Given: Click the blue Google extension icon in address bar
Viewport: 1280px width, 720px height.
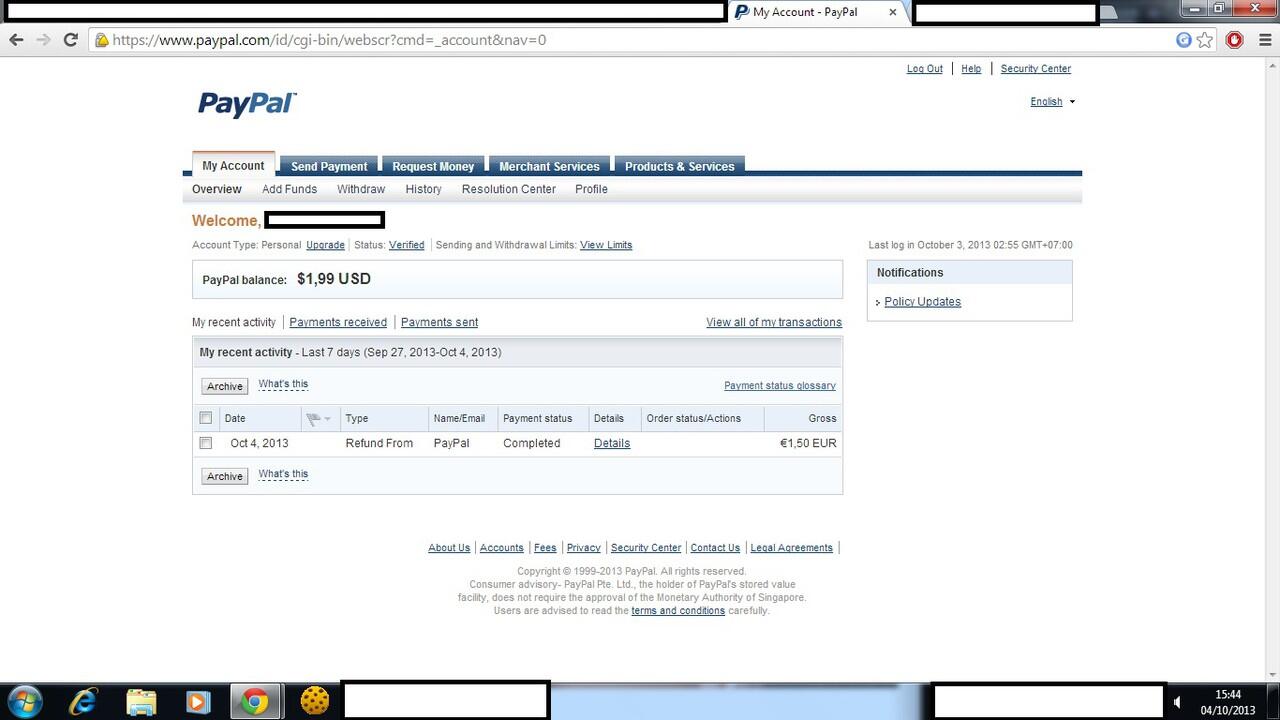Looking at the screenshot, I should [1184, 40].
